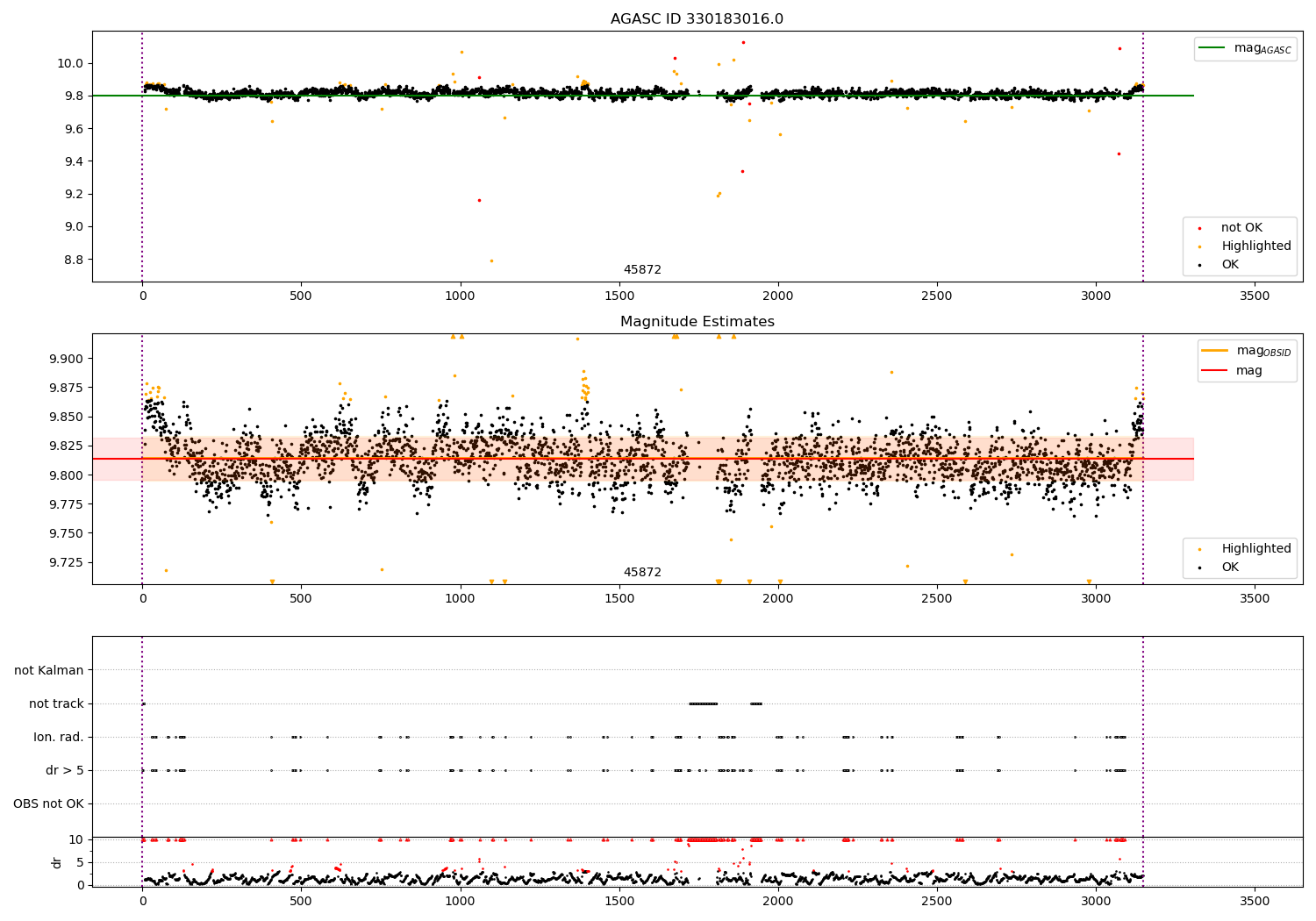Click the '9.825' y-axis tick label
This screenshot has height=921, width=1316.
[65, 446]
